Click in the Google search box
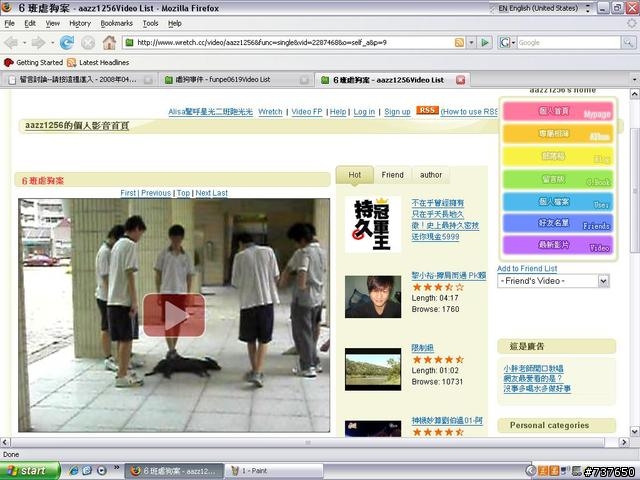Viewport: 640px width, 480px height. (569, 42)
